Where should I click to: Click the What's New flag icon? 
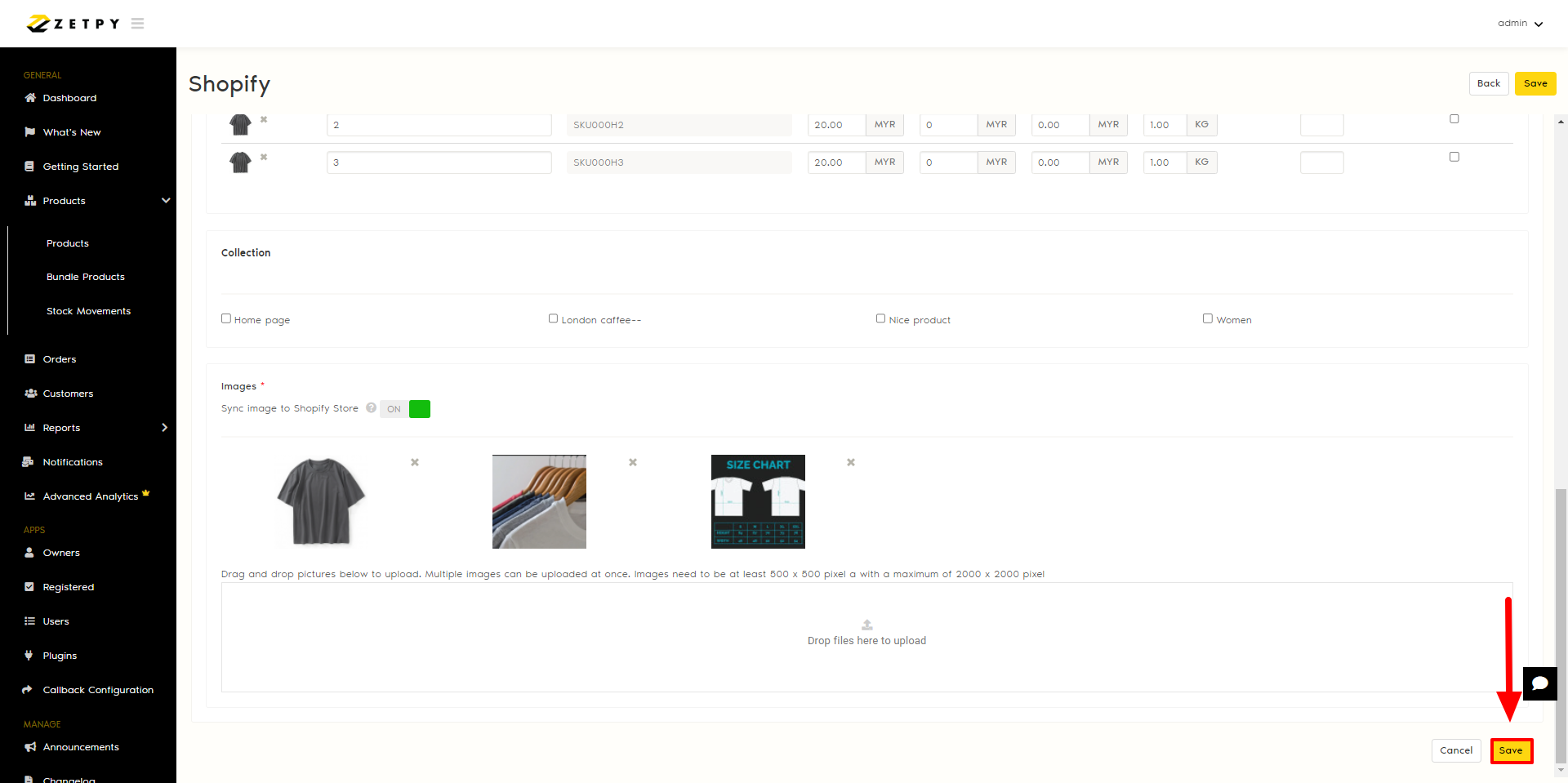(x=30, y=132)
